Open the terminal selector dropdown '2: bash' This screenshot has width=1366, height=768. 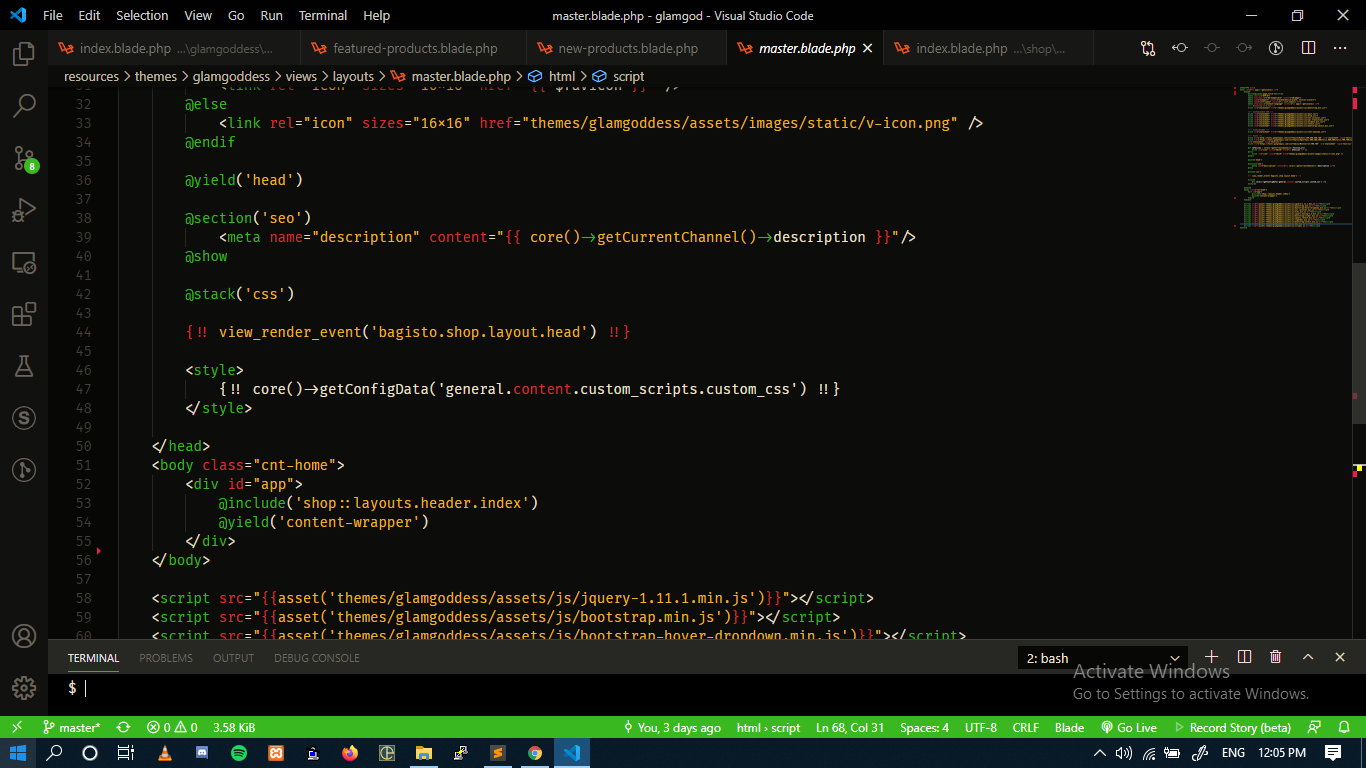click(x=1102, y=658)
